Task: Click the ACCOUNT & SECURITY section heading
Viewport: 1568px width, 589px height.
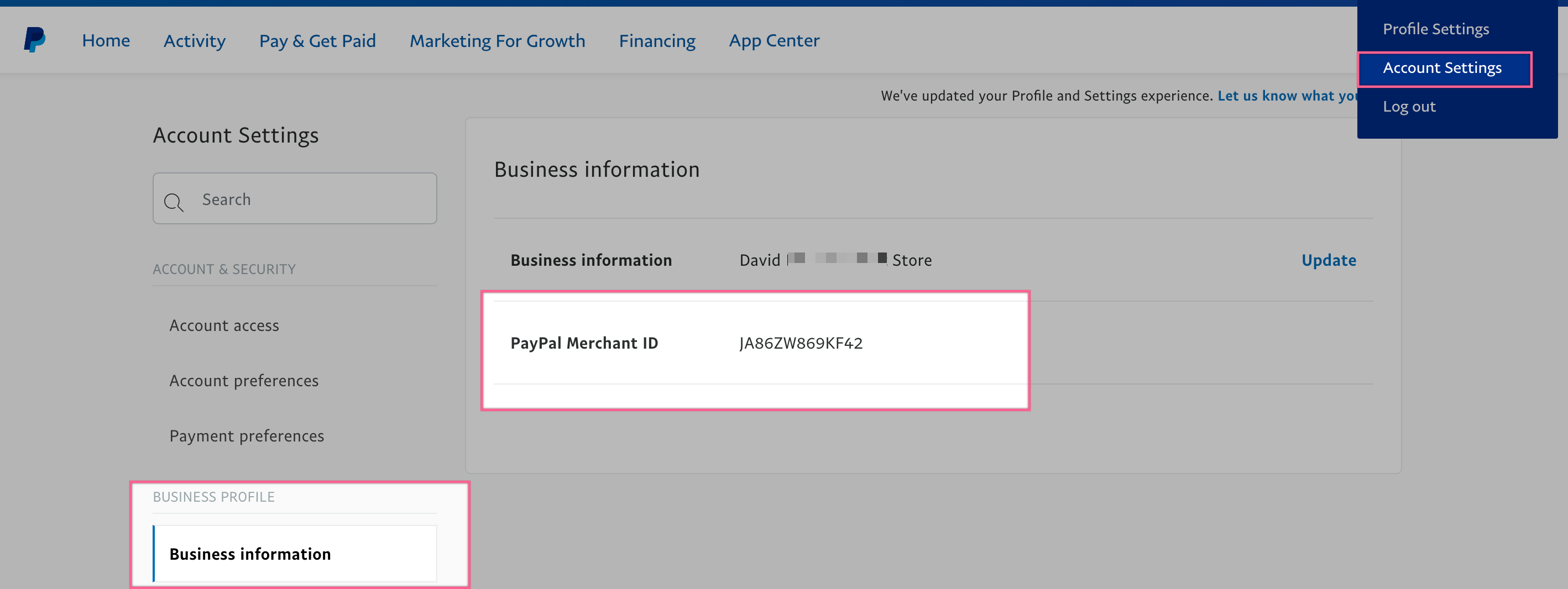Action: pyautogui.click(x=224, y=270)
